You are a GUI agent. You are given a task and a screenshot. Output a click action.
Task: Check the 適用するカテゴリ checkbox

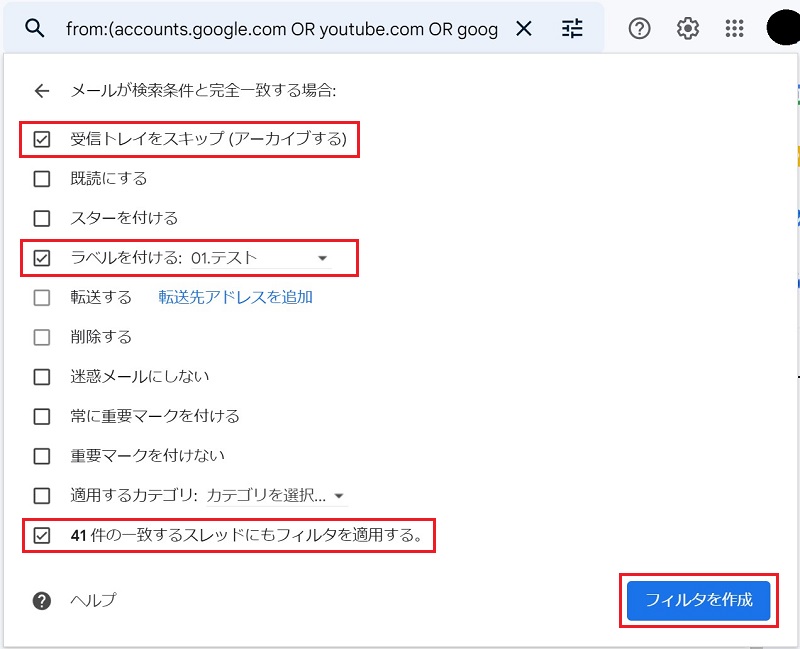coord(42,495)
